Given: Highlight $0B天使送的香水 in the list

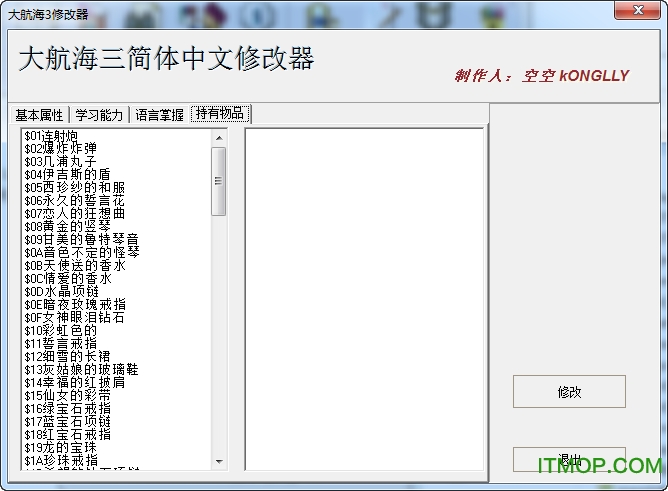Looking at the screenshot, I should pos(75,265).
